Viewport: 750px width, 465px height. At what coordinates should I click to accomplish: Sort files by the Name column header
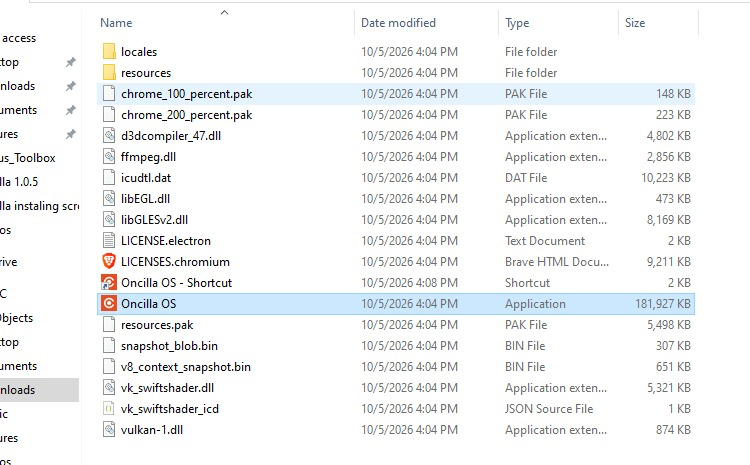click(116, 23)
